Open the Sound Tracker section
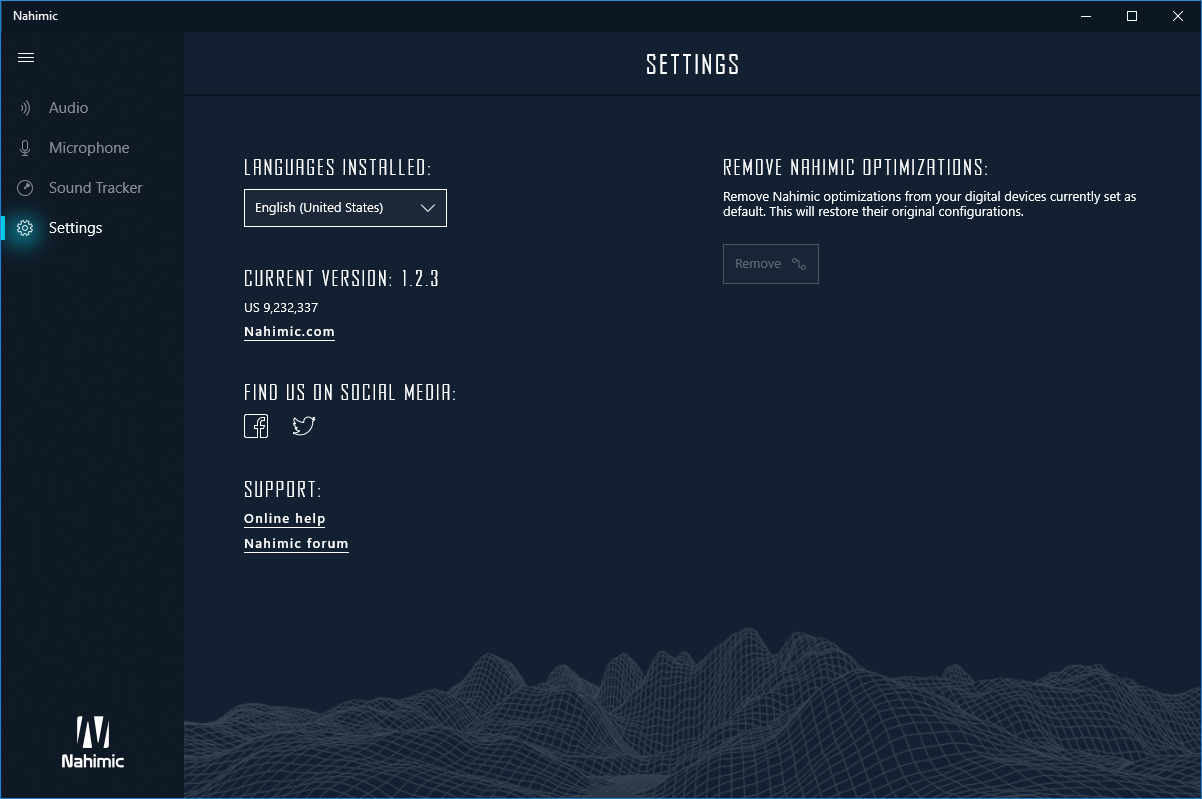The width and height of the screenshot is (1202, 799). point(96,188)
